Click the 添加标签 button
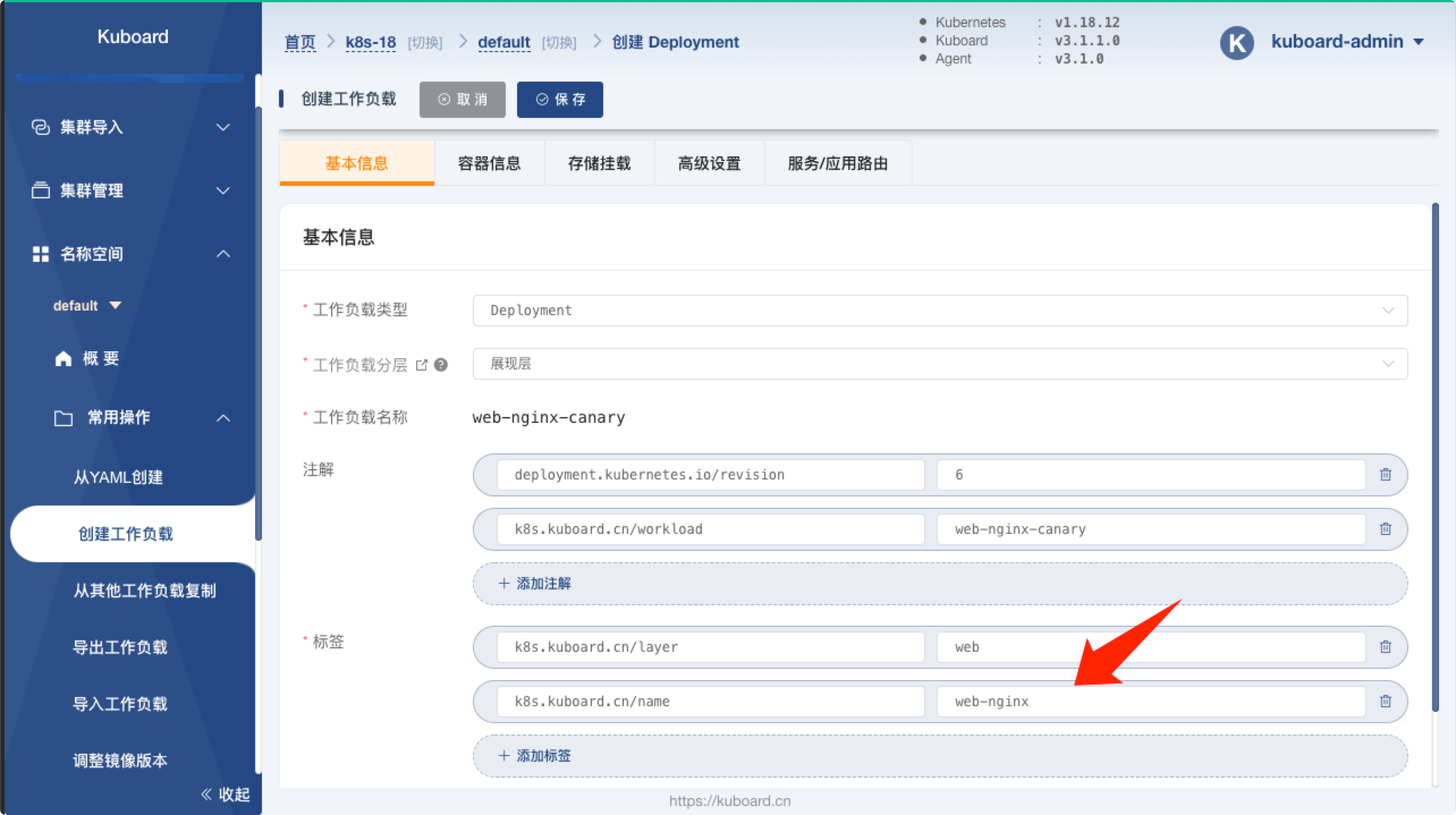1456x815 pixels. click(535, 755)
